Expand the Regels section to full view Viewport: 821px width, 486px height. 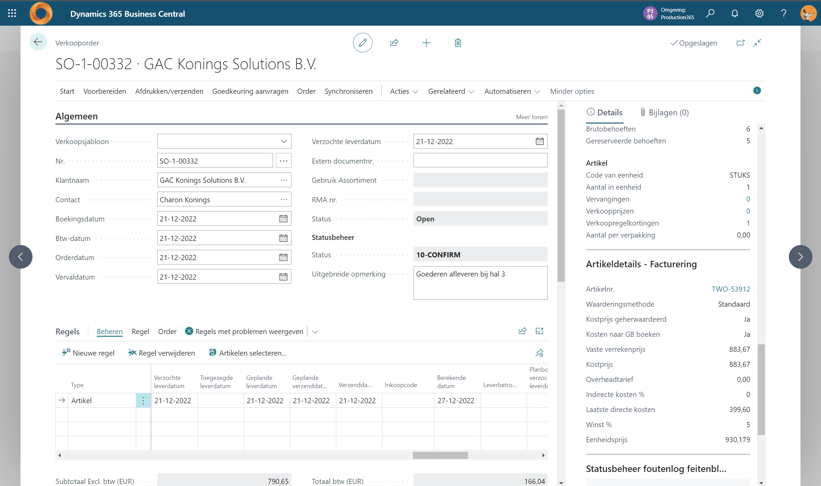[x=539, y=331]
